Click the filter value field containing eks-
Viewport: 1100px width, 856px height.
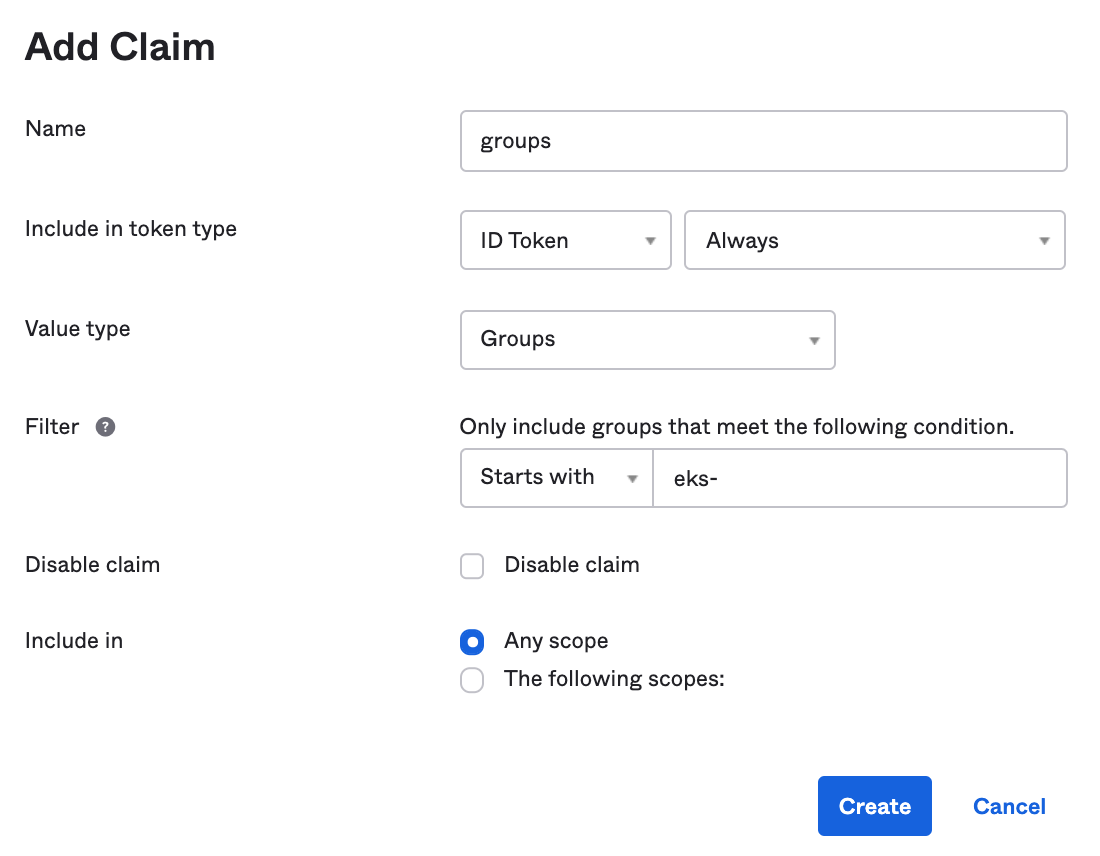[859, 478]
